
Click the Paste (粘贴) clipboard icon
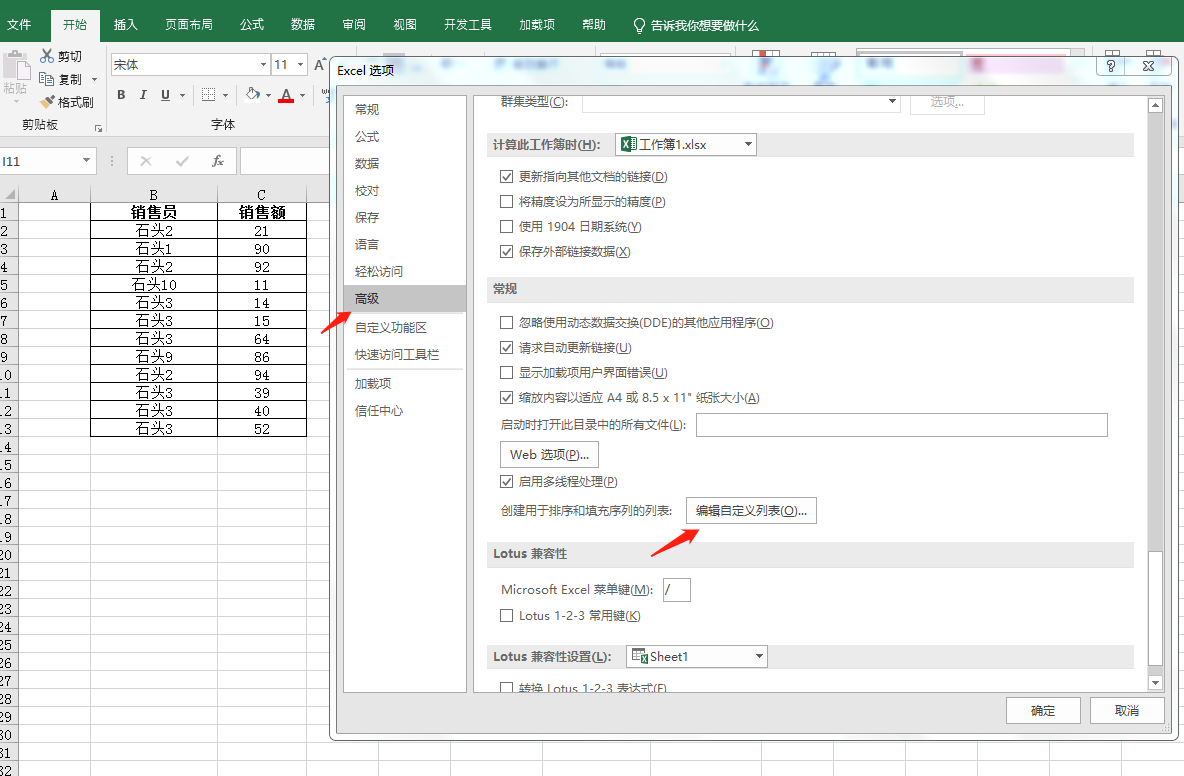tap(15, 66)
